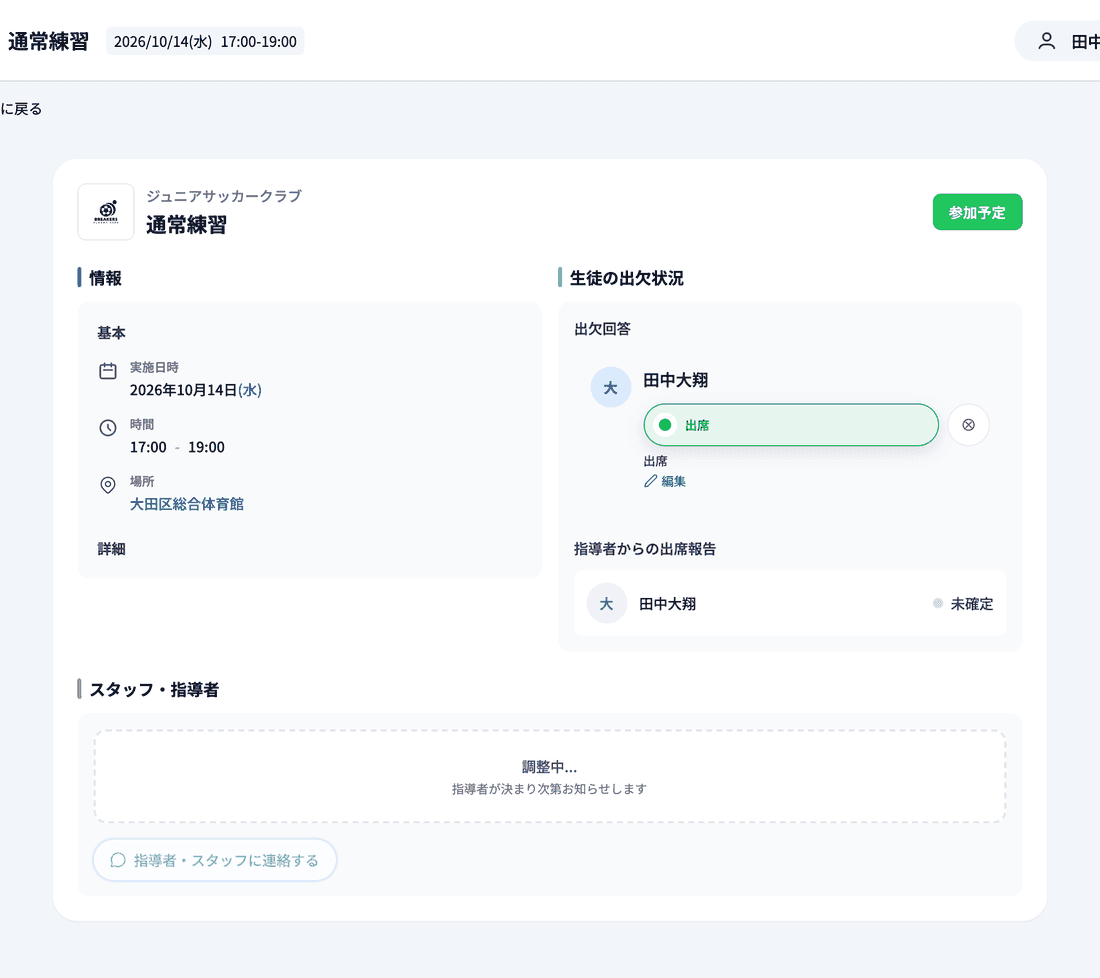Click the 大 avatar beside attendance answer

coord(610,387)
